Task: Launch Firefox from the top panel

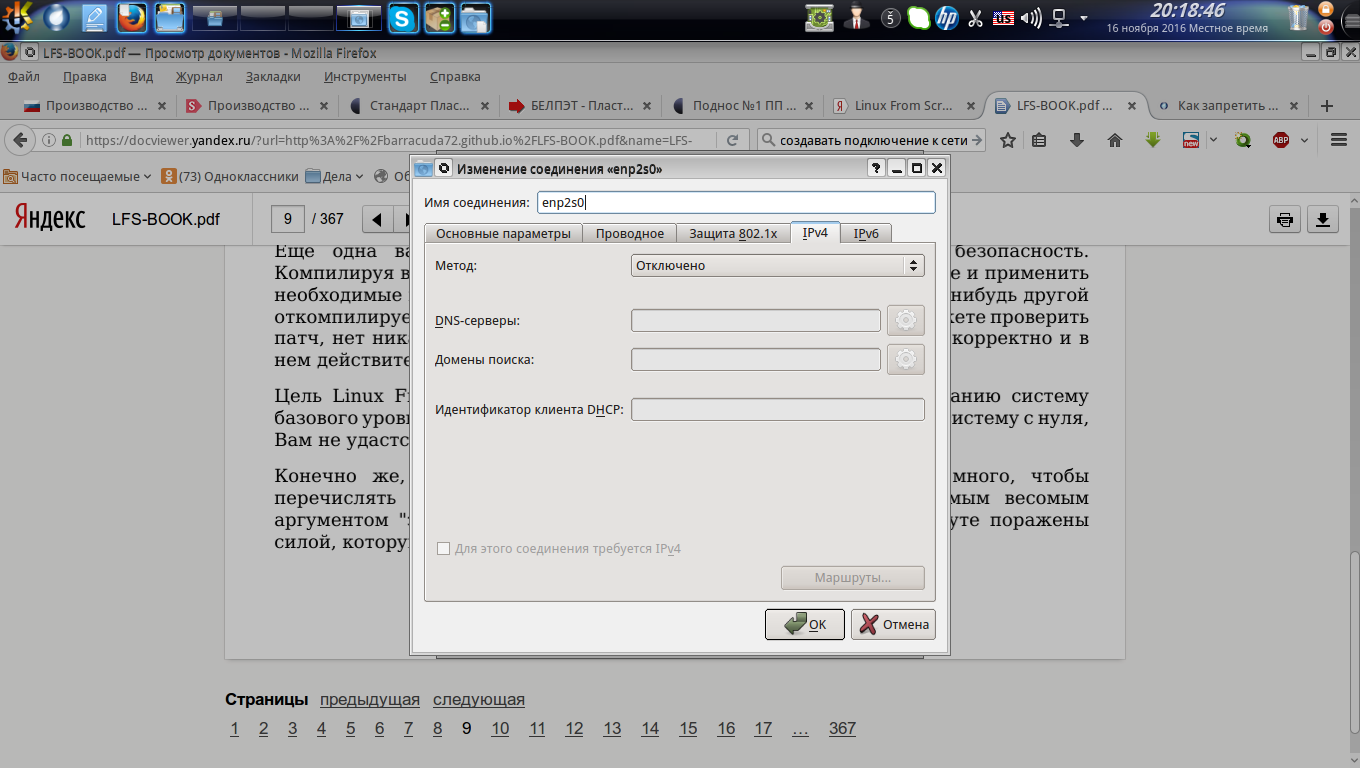Action: [x=131, y=17]
